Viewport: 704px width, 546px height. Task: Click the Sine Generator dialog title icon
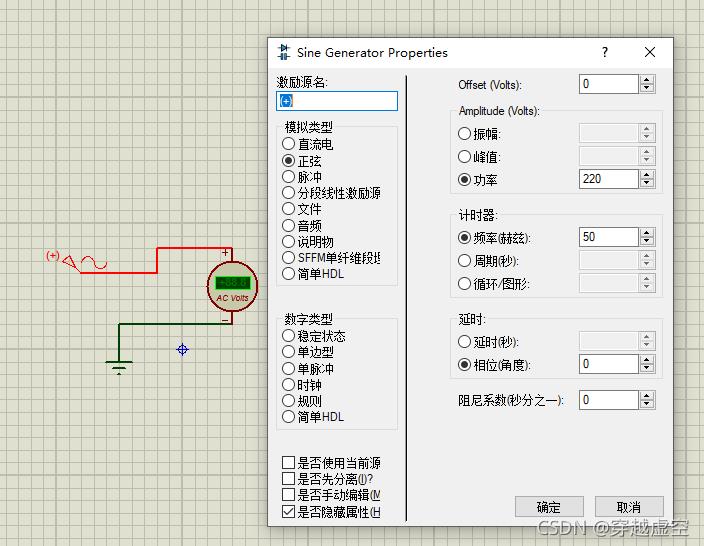pos(283,52)
